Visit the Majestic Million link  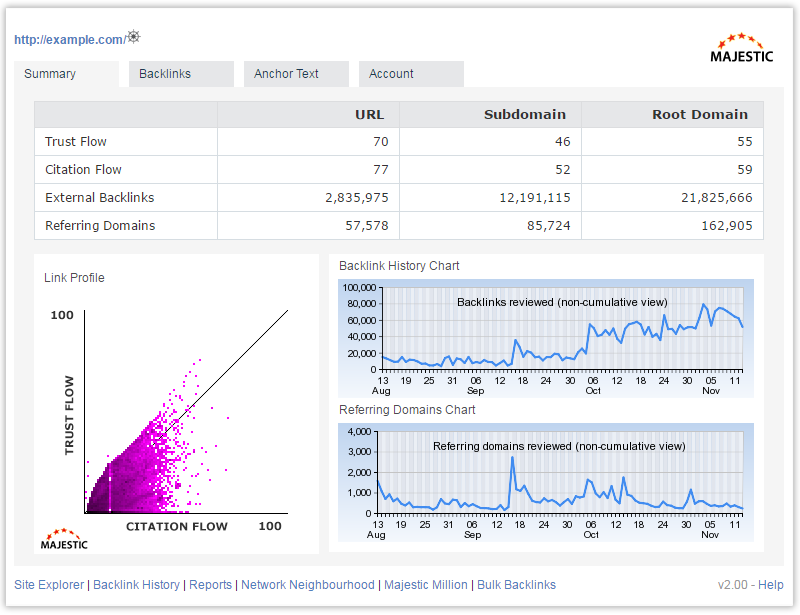425,585
